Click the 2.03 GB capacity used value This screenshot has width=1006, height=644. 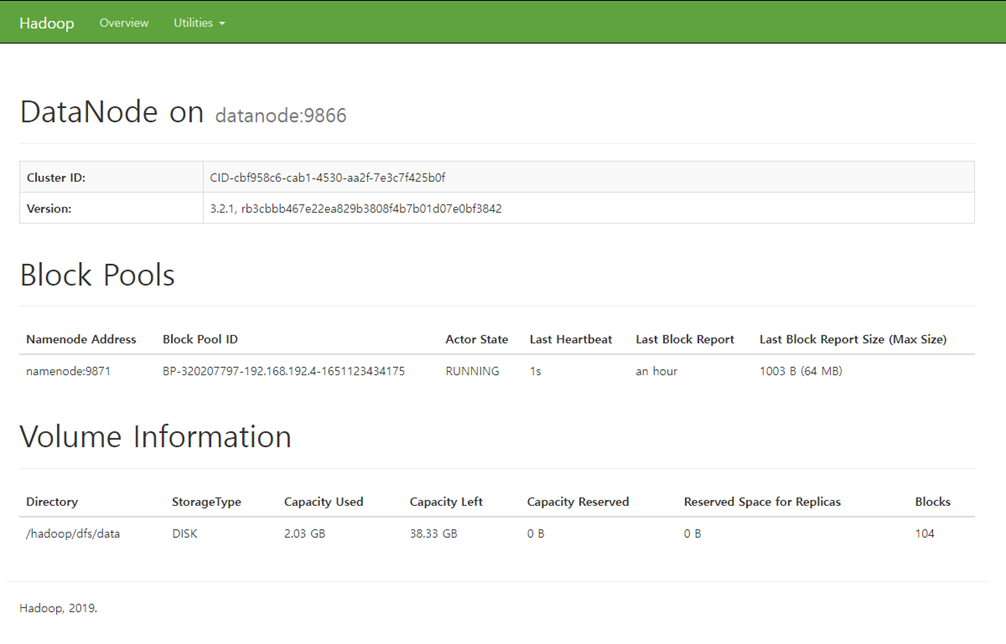(x=305, y=534)
